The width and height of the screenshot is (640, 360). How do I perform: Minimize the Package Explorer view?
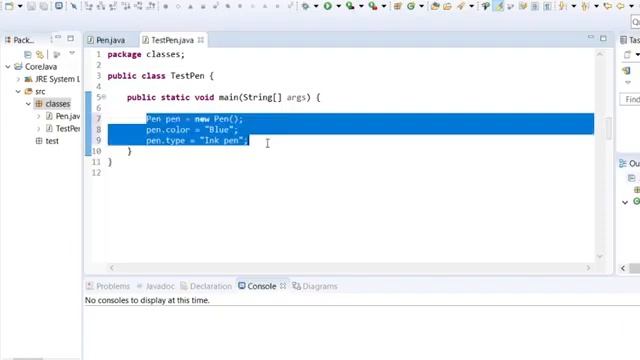pos(58,38)
